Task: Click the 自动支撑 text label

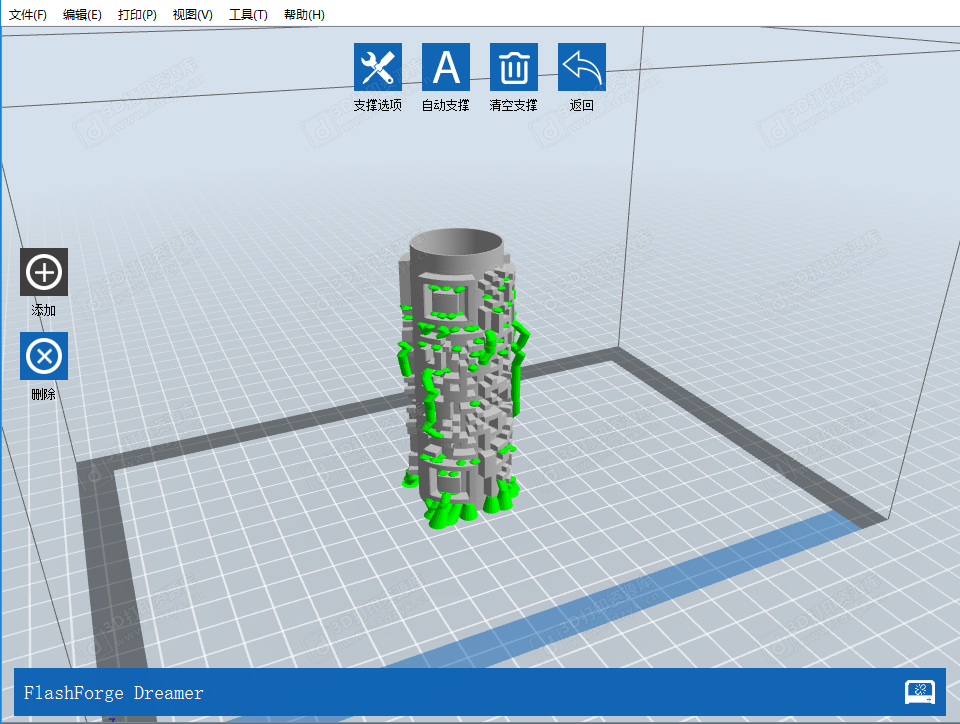Action: click(x=446, y=105)
